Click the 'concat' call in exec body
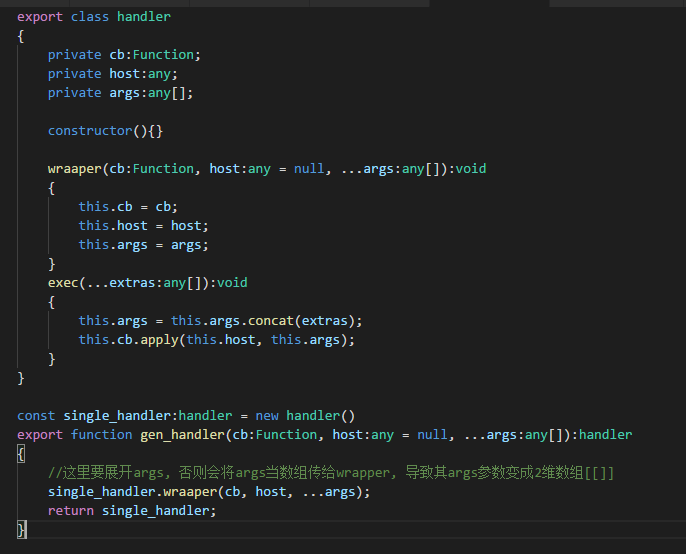Image resolution: width=686 pixels, height=554 pixels. [270, 321]
